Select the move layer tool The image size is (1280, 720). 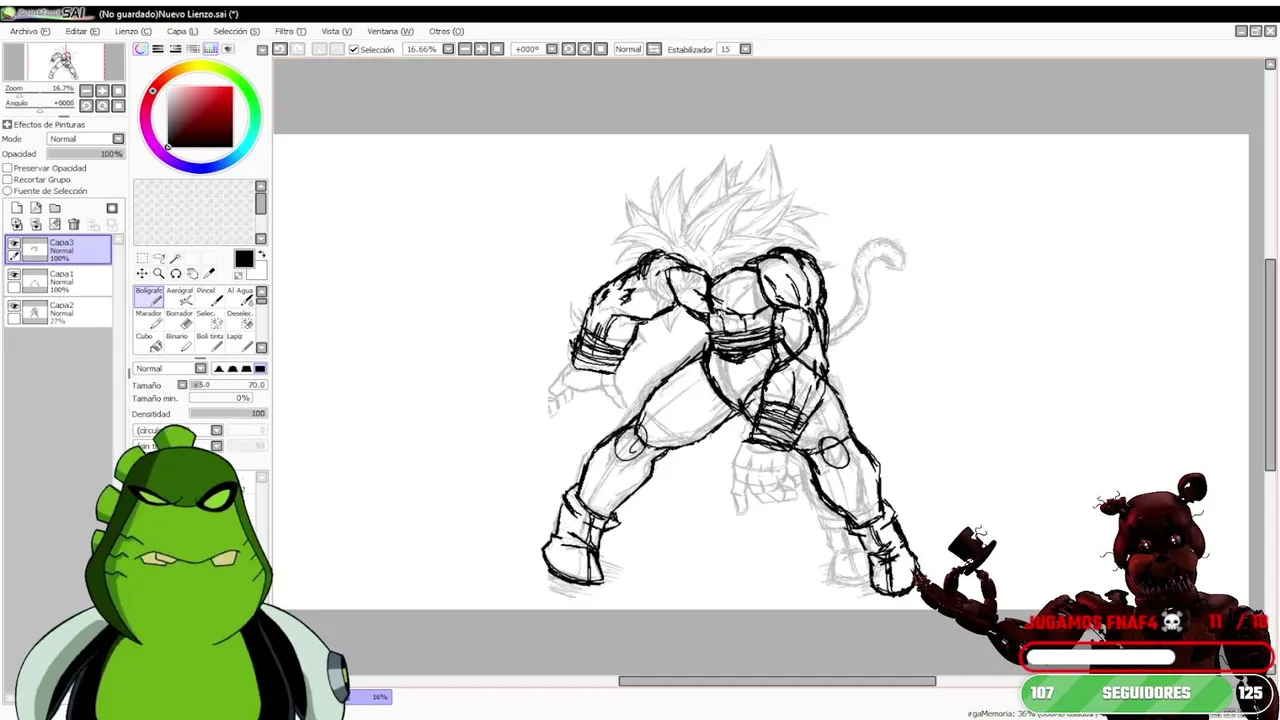point(142,274)
